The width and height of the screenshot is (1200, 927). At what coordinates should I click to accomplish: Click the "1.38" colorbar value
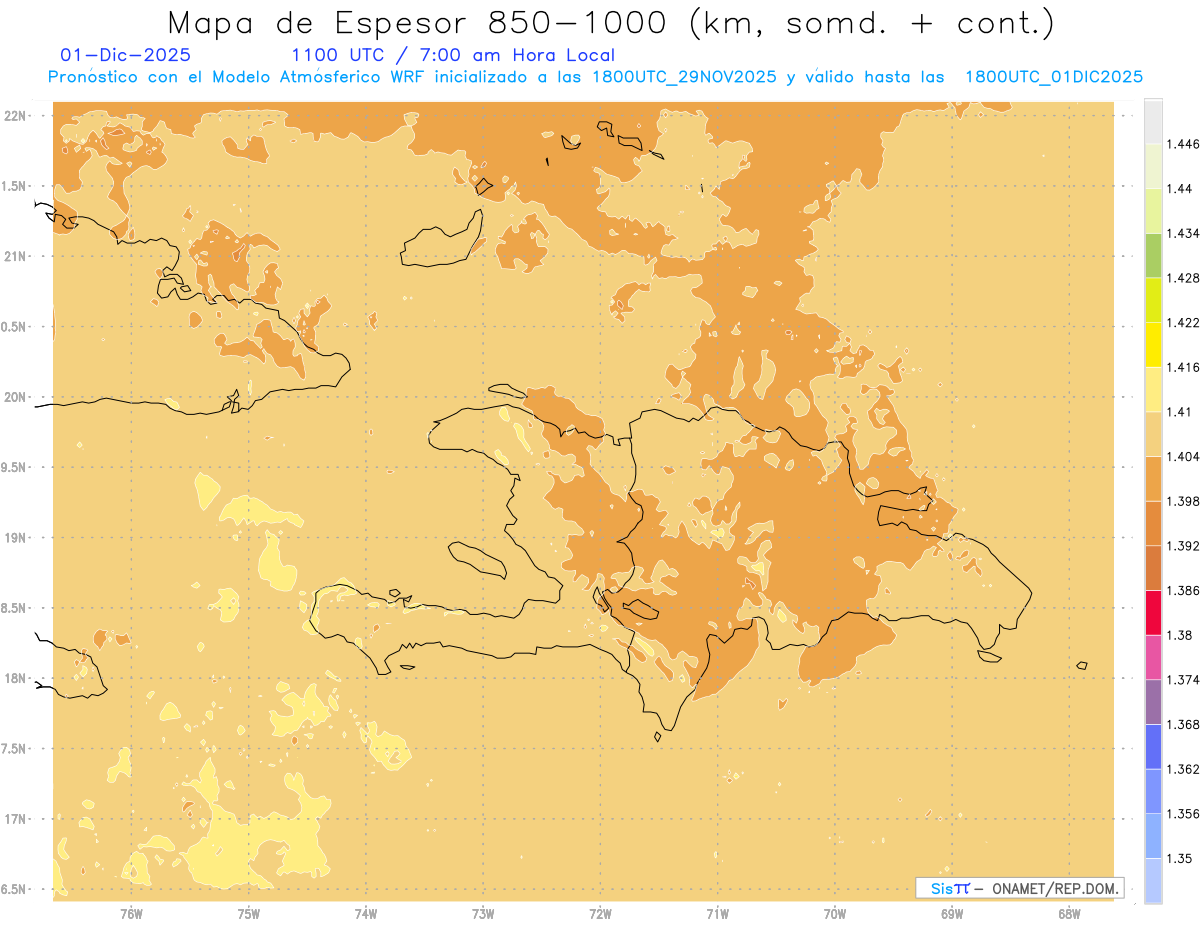point(1179,635)
